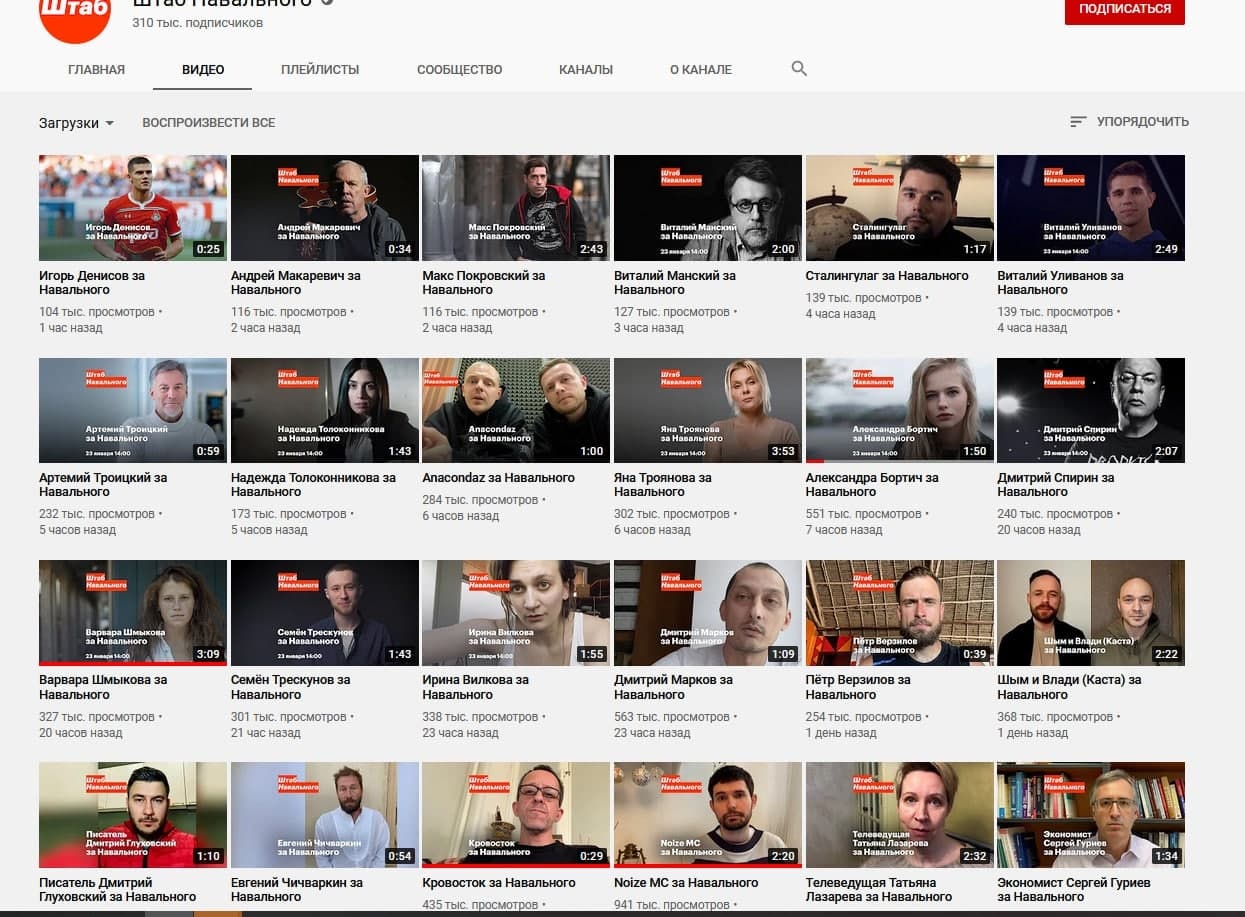Open Писатель Дмитрий Глуховский video thumbnail
1245x917 pixels.
click(133, 815)
